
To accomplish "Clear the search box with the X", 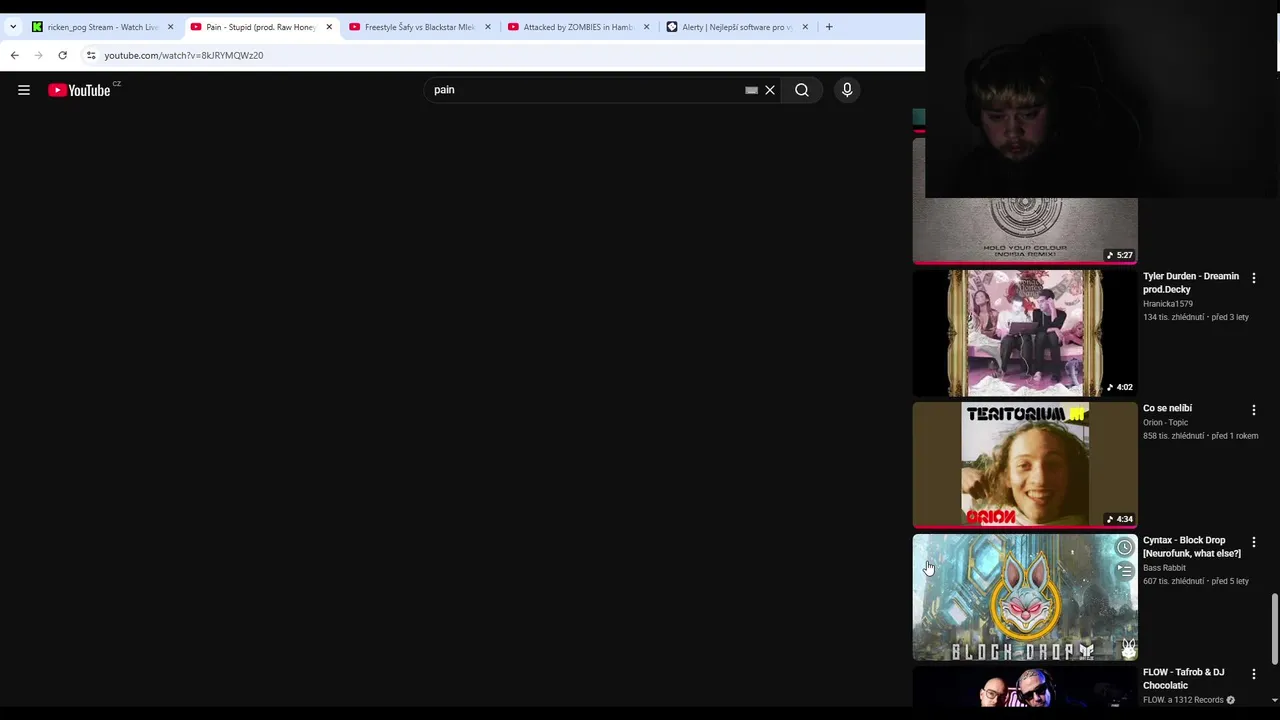I will [770, 90].
